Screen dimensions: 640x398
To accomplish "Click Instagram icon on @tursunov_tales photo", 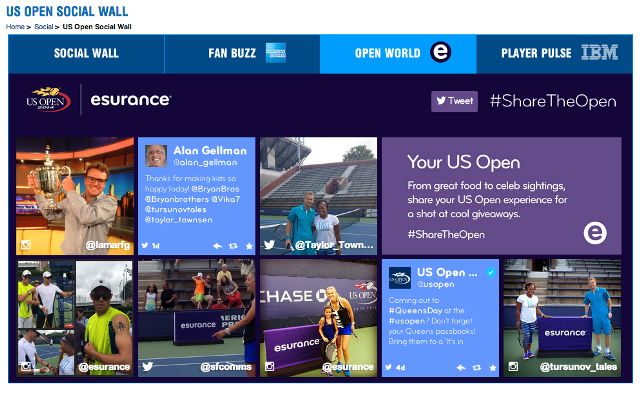I will [x=513, y=367].
